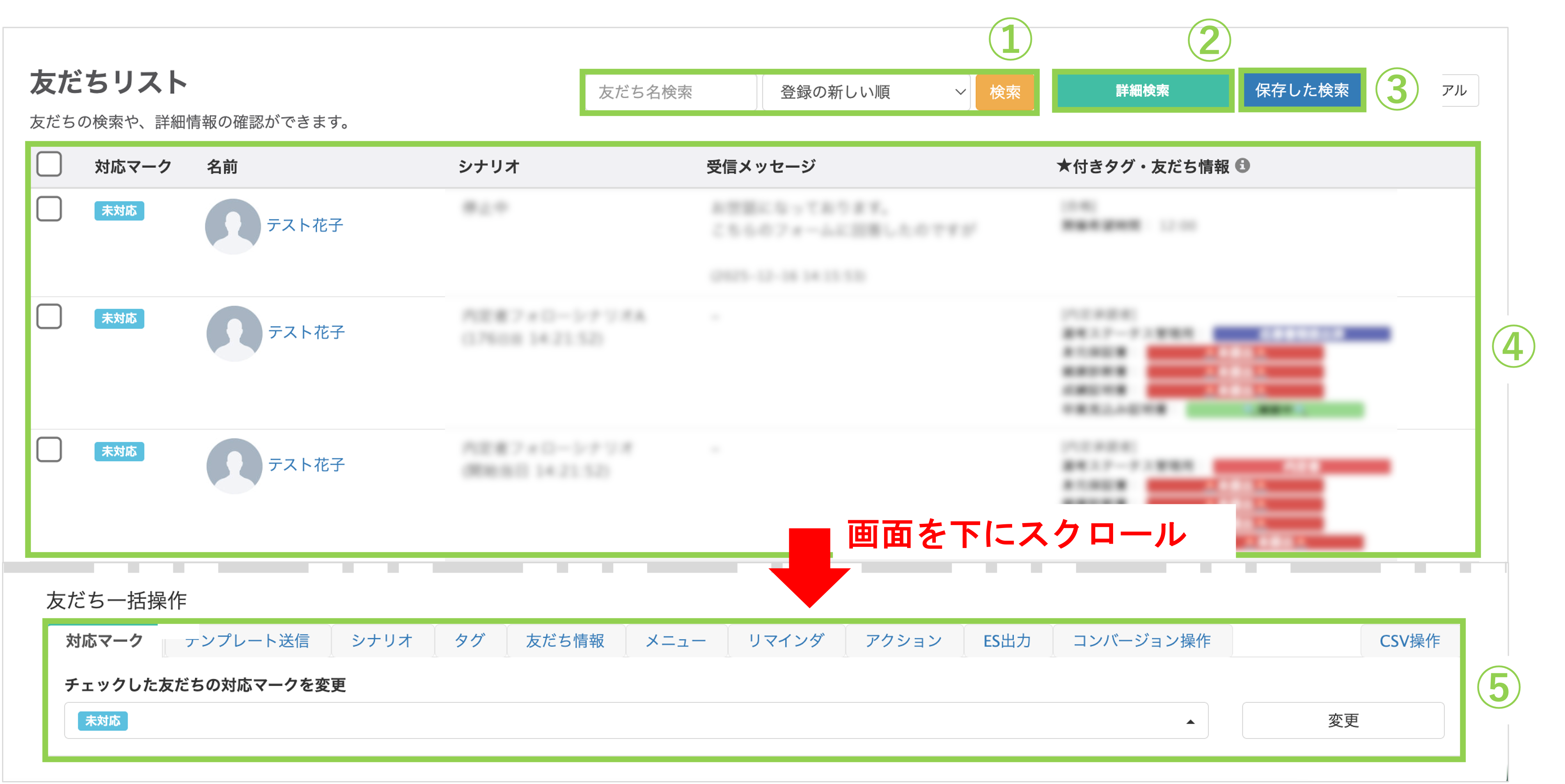Click the orange 検索 button
The image size is (1565, 784).
[x=1005, y=92]
